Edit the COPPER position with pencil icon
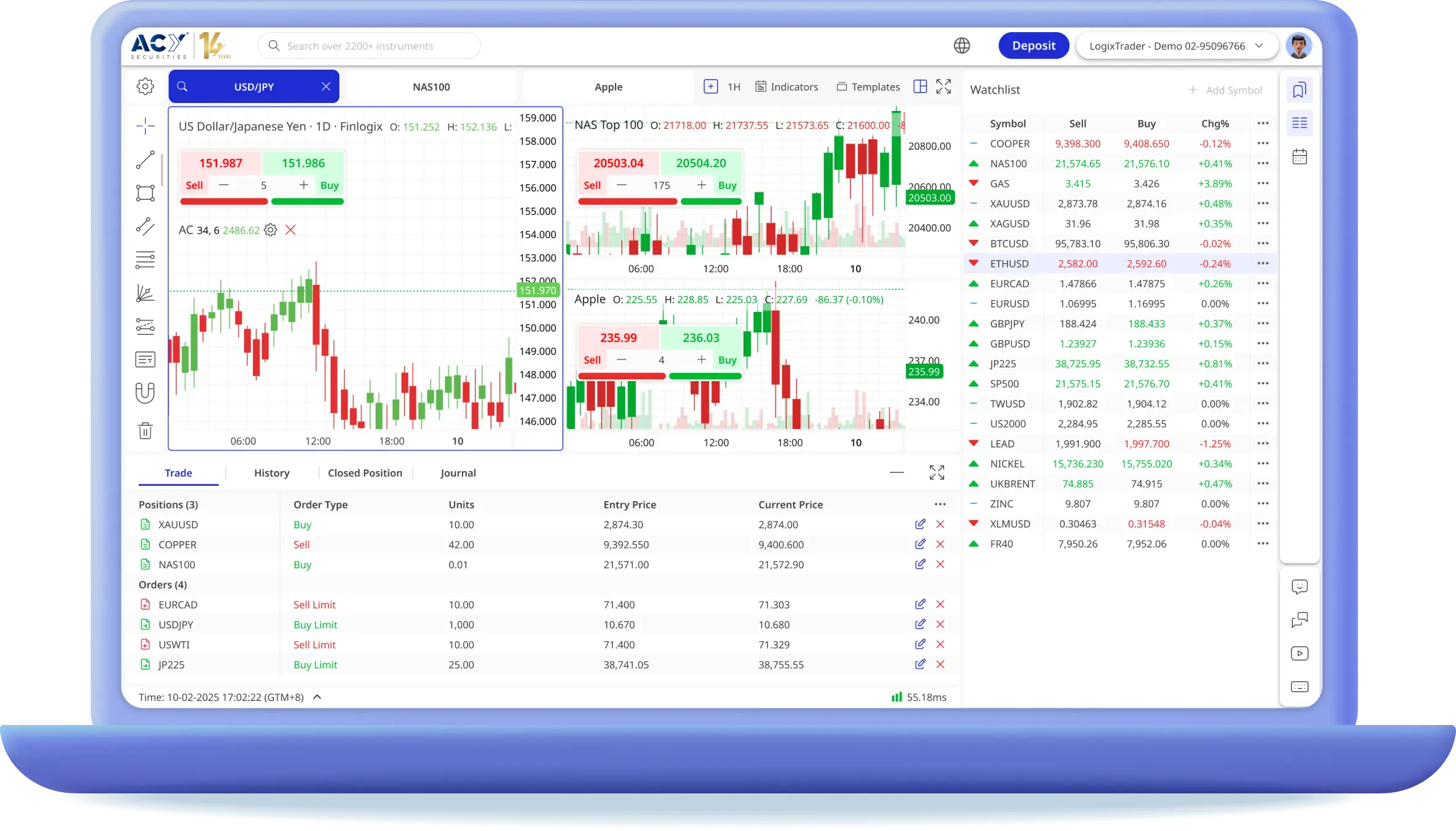Image resolution: width=1456 pixels, height=831 pixels. point(919,544)
